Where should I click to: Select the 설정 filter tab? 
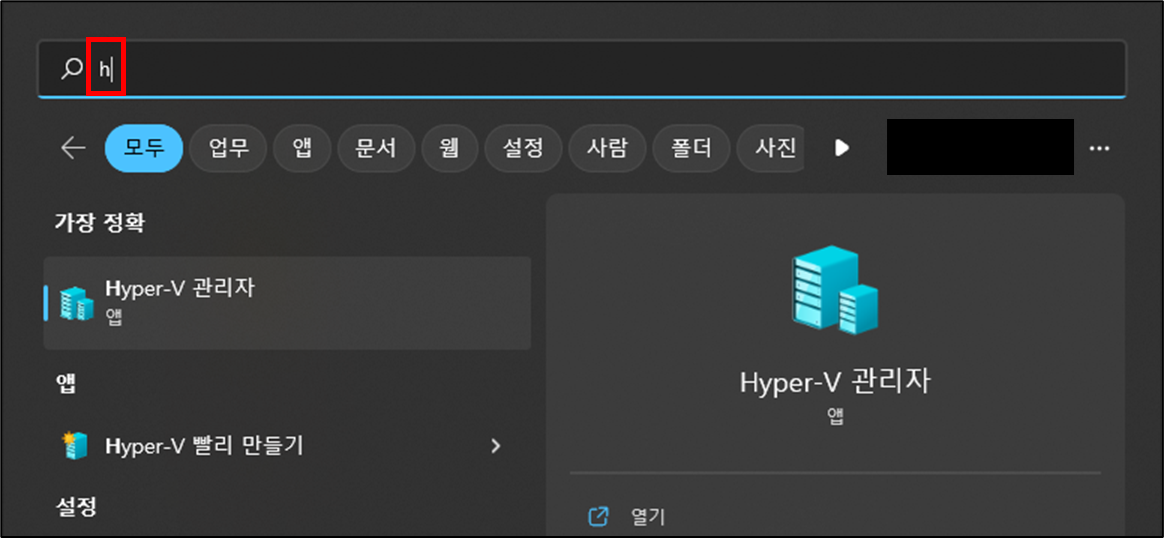[523, 148]
